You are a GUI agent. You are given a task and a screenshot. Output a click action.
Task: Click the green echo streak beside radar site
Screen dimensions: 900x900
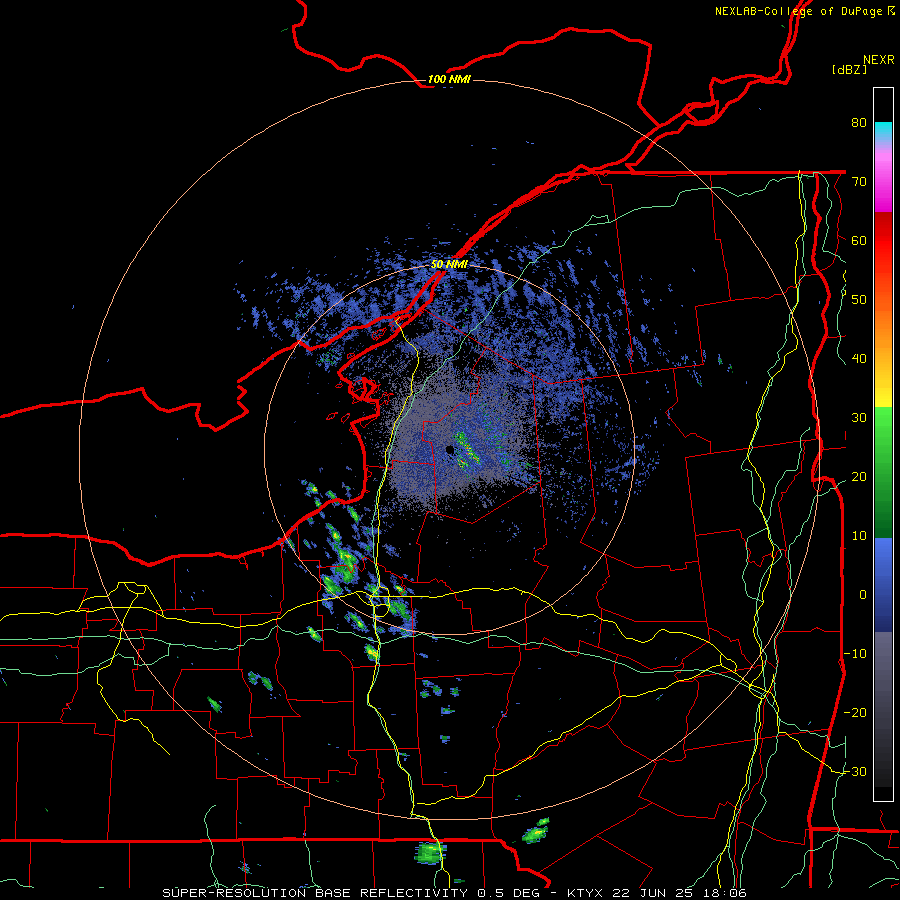click(x=466, y=449)
